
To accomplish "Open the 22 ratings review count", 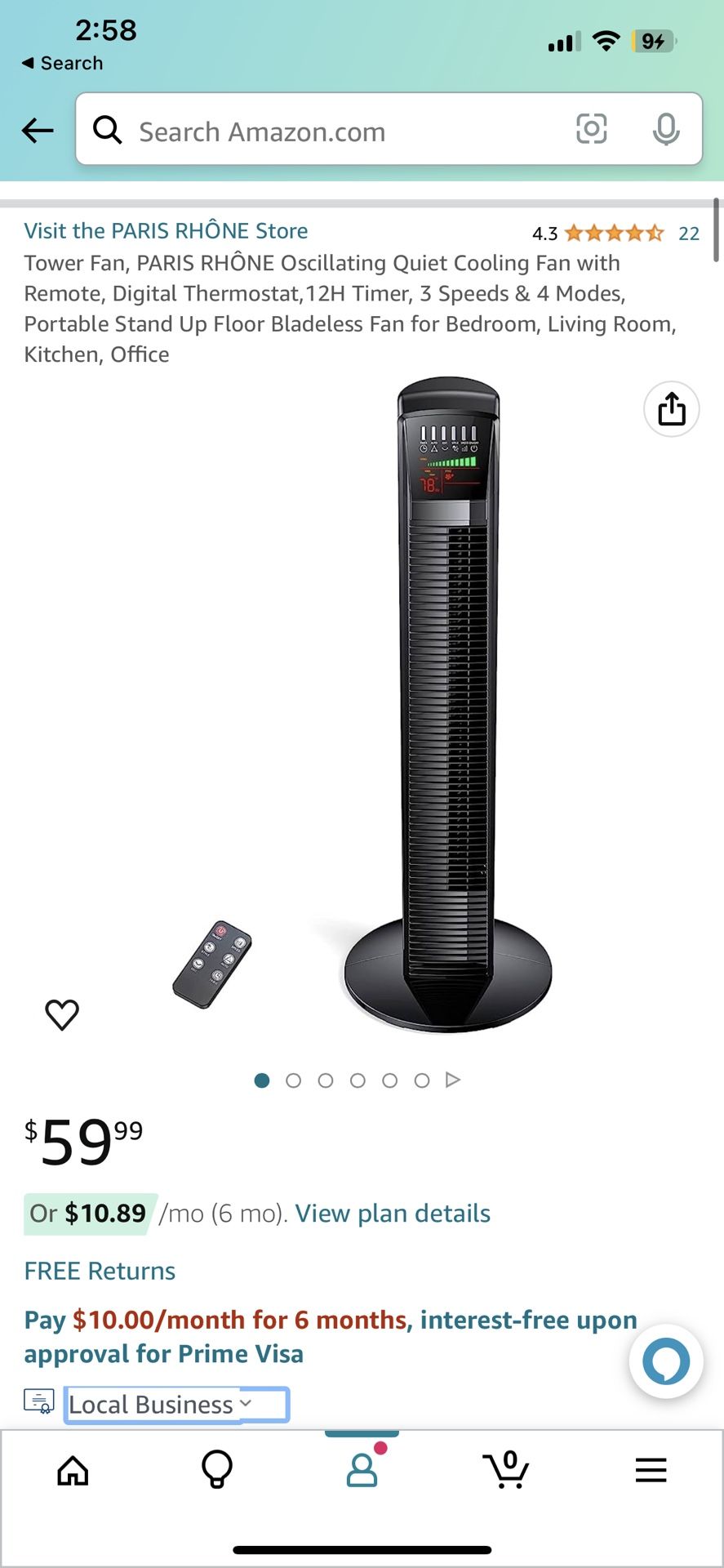I will click(x=689, y=234).
